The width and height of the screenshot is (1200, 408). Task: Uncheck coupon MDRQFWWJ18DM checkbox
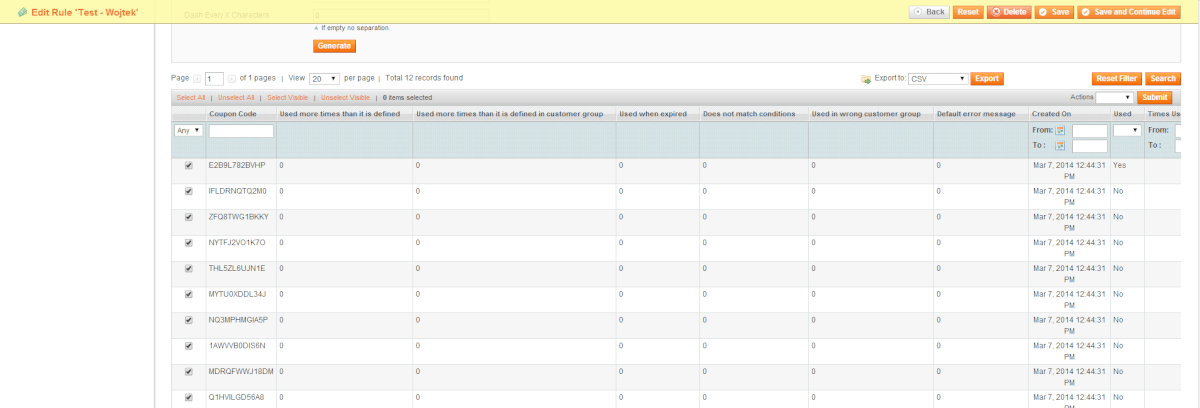tap(188, 372)
